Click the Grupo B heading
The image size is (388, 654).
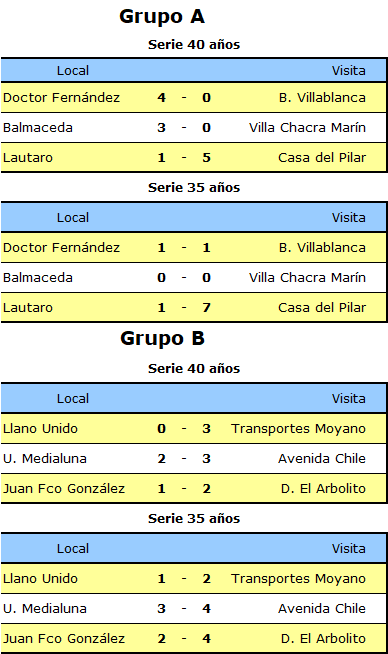162,339
